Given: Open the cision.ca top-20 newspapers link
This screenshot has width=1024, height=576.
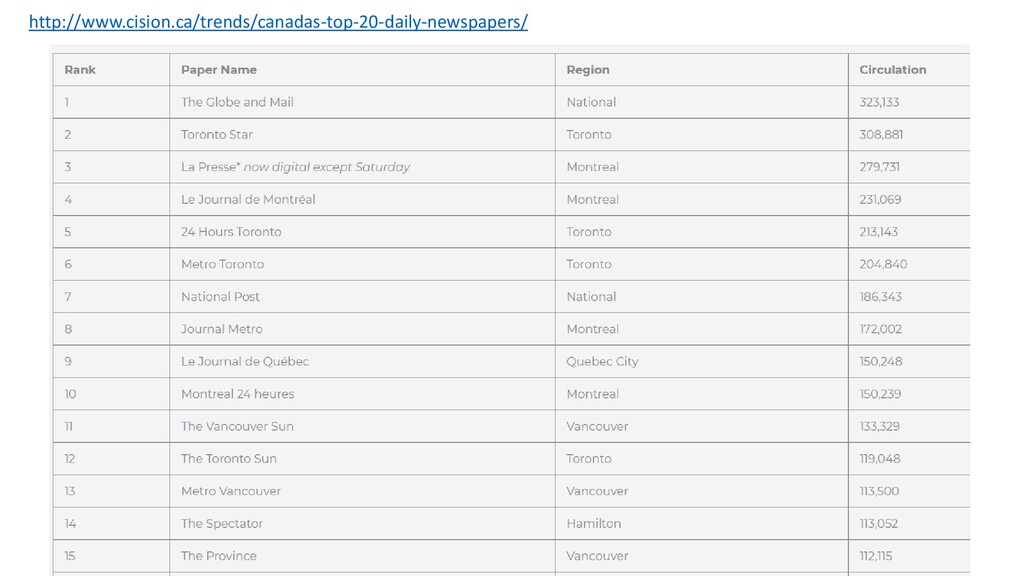Looking at the screenshot, I should (x=278, y=22).
